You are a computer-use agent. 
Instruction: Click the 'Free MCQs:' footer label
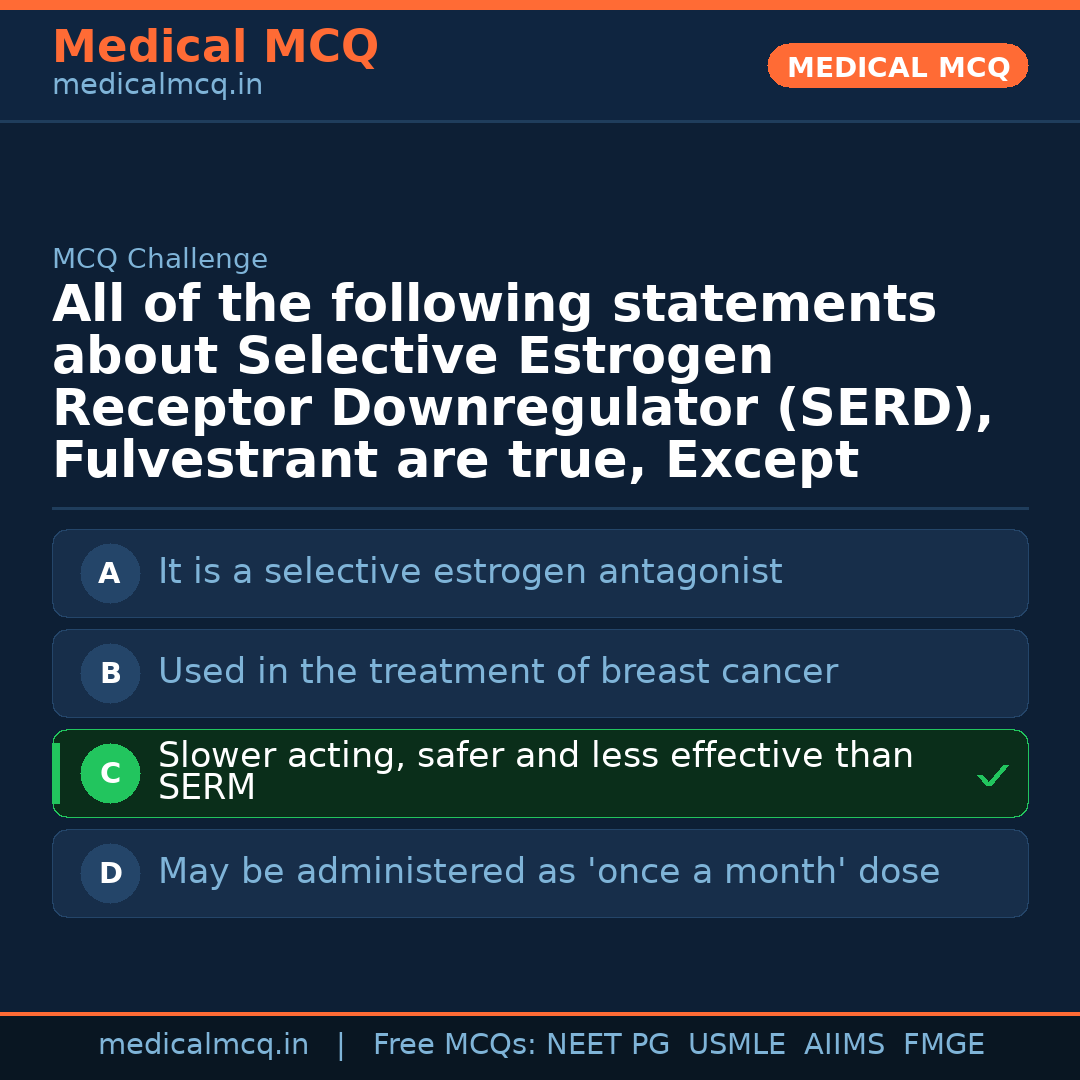(x=455, y=1045)
